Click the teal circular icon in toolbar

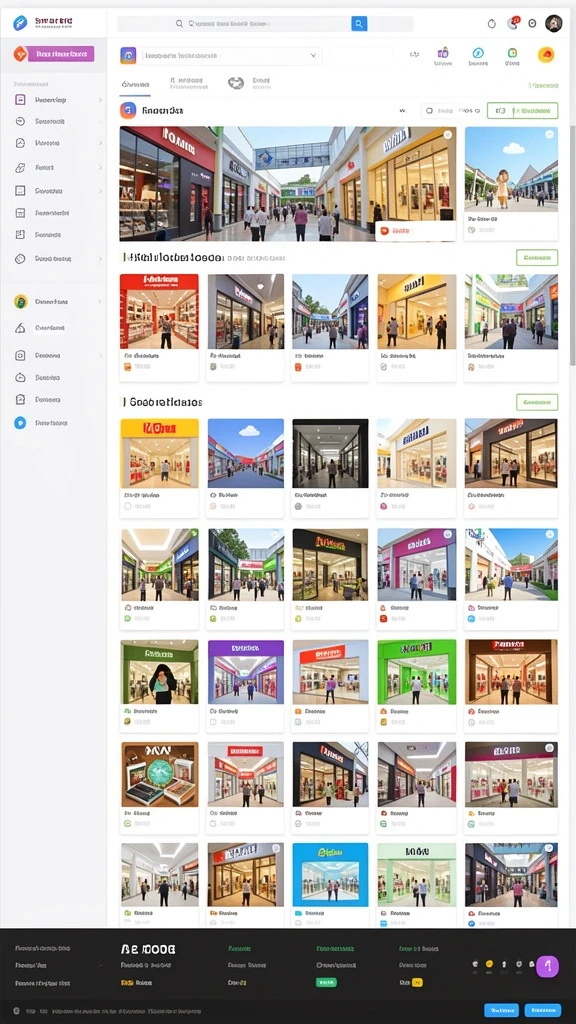tap(478, 53)
